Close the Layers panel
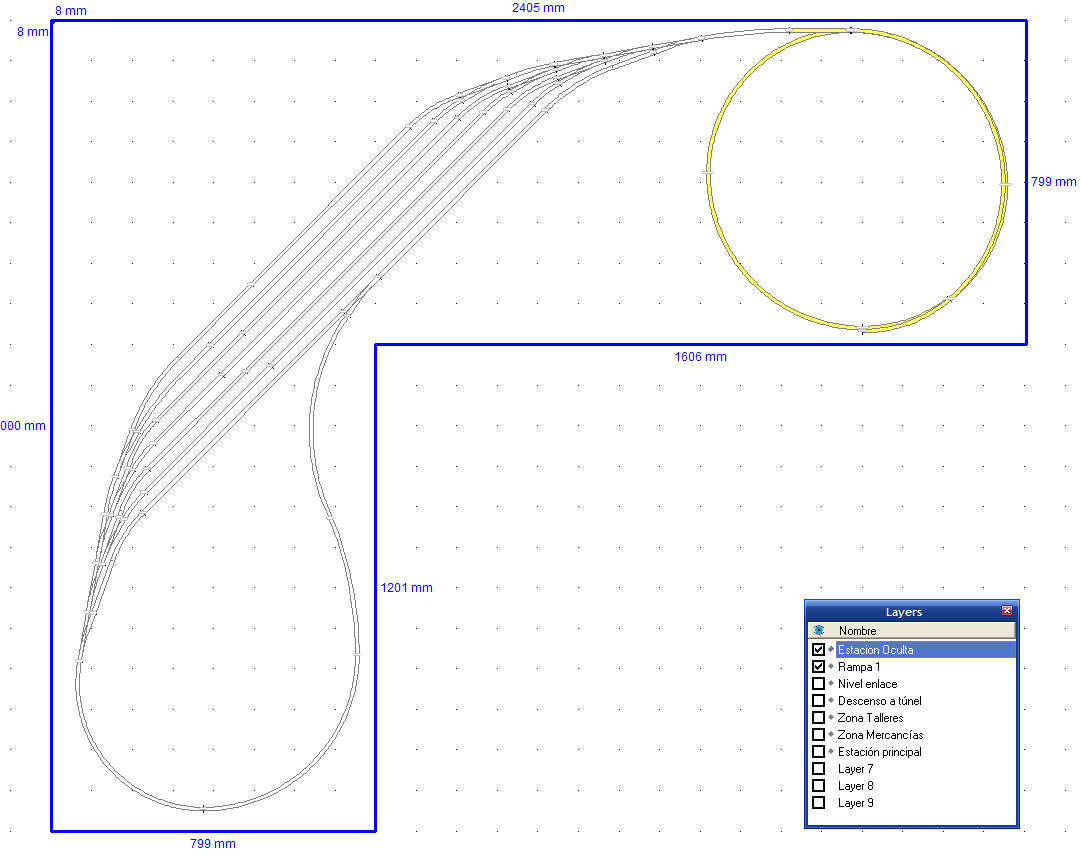This screenshot has width=1082, height=854. click(1007, 611)
